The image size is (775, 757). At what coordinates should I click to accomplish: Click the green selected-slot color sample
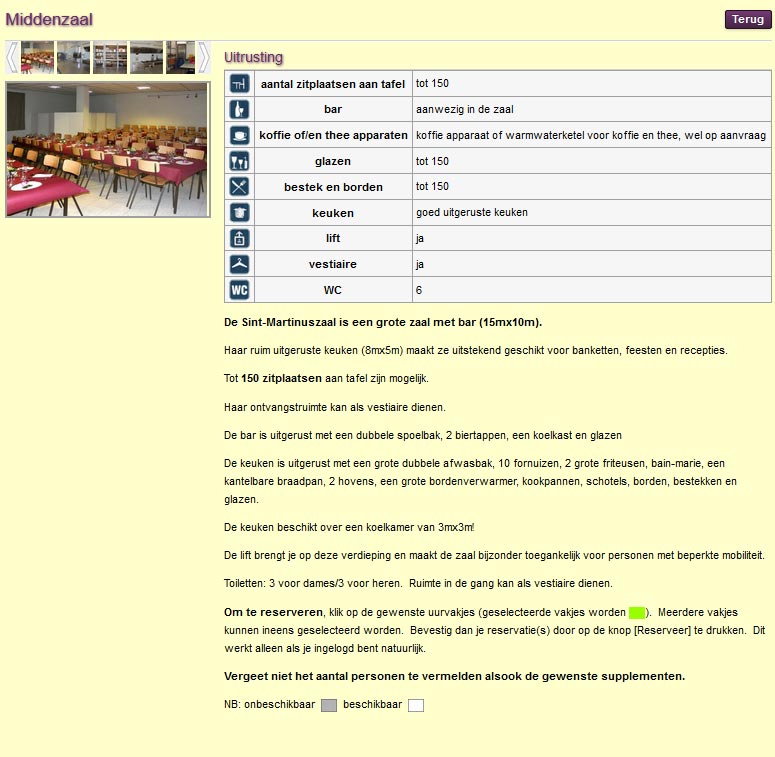[637, 613]
